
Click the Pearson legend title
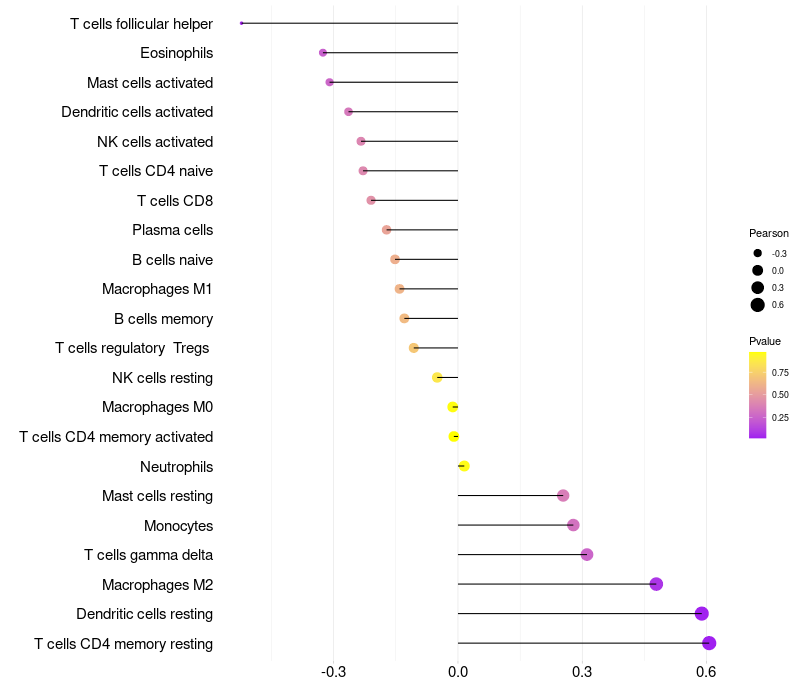(x=768, y=233)
